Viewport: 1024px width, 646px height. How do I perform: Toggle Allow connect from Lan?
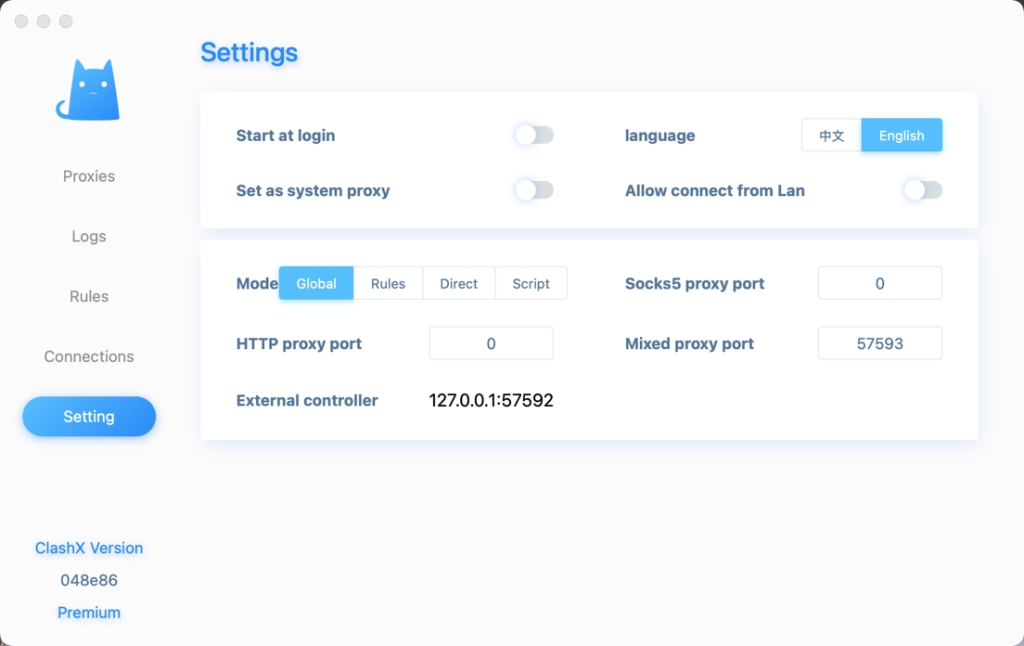point(922,190)
